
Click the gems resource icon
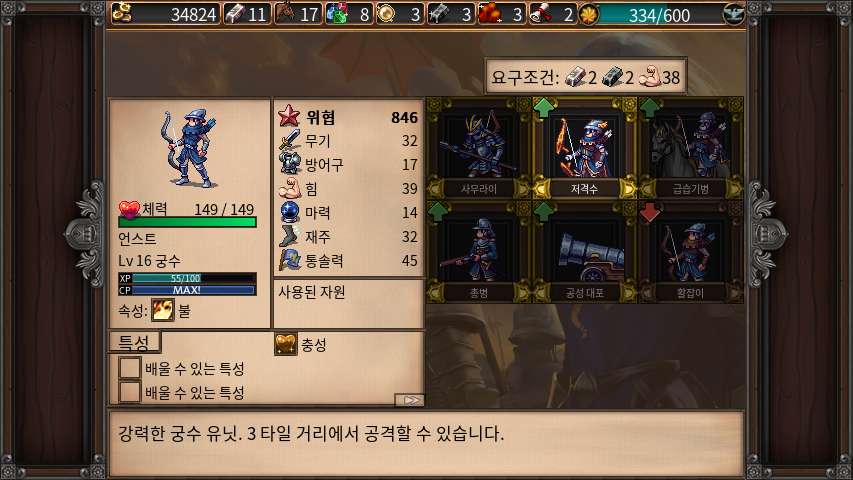pyautogui.click(x=336, y=13)
